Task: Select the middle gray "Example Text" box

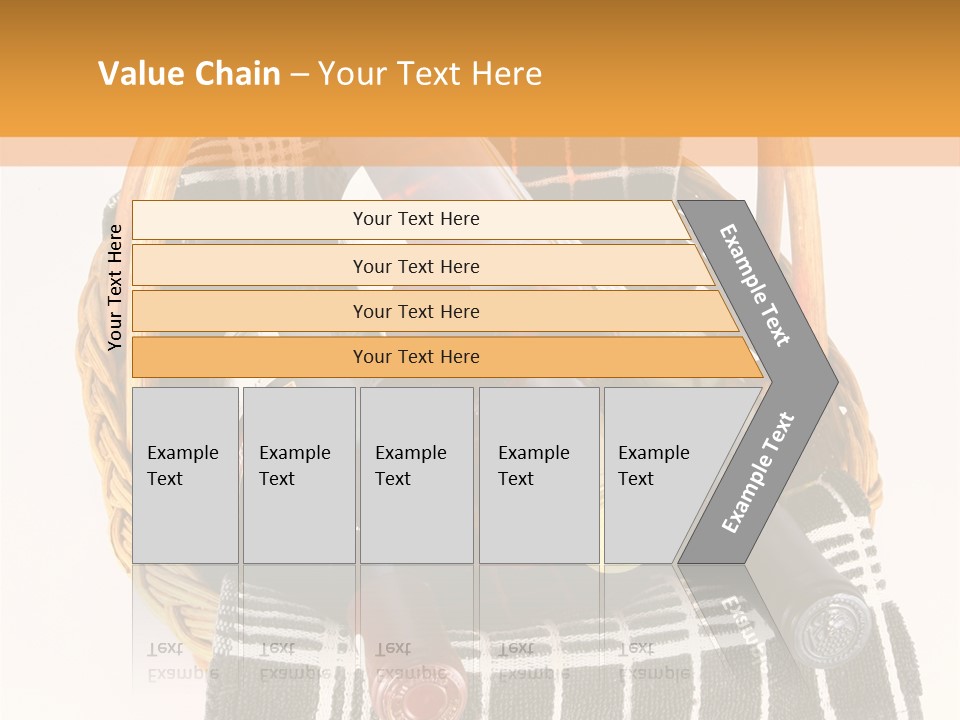Action: tap(416, 474)
